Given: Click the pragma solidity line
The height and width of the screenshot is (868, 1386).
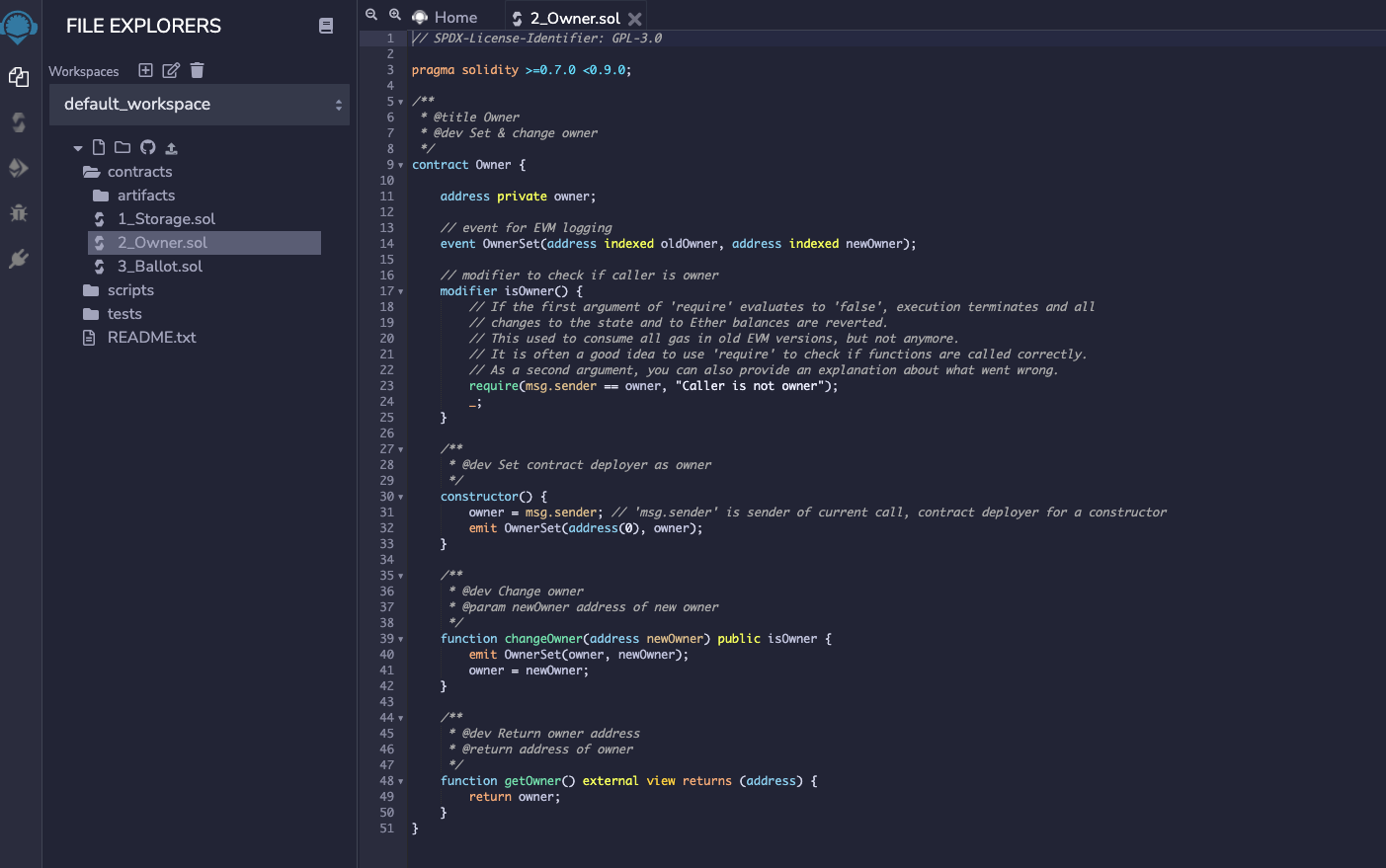Looking at the screenshot, I should click(x=522, y=70).
